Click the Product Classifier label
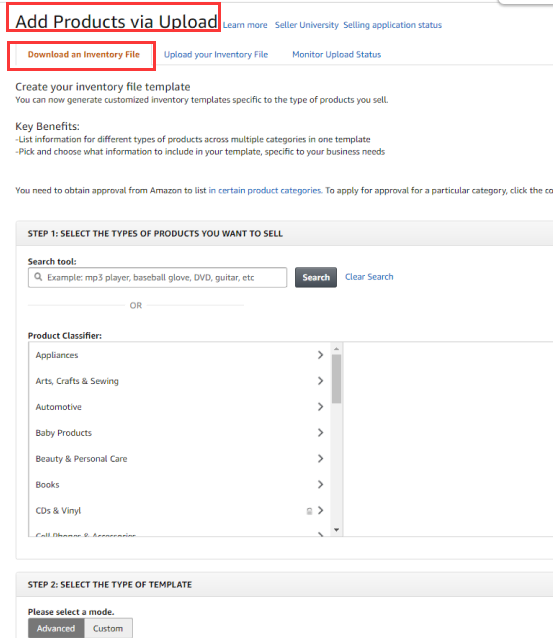Image resolution: width=553 pixels, height=638 pixels. point(65,336)
